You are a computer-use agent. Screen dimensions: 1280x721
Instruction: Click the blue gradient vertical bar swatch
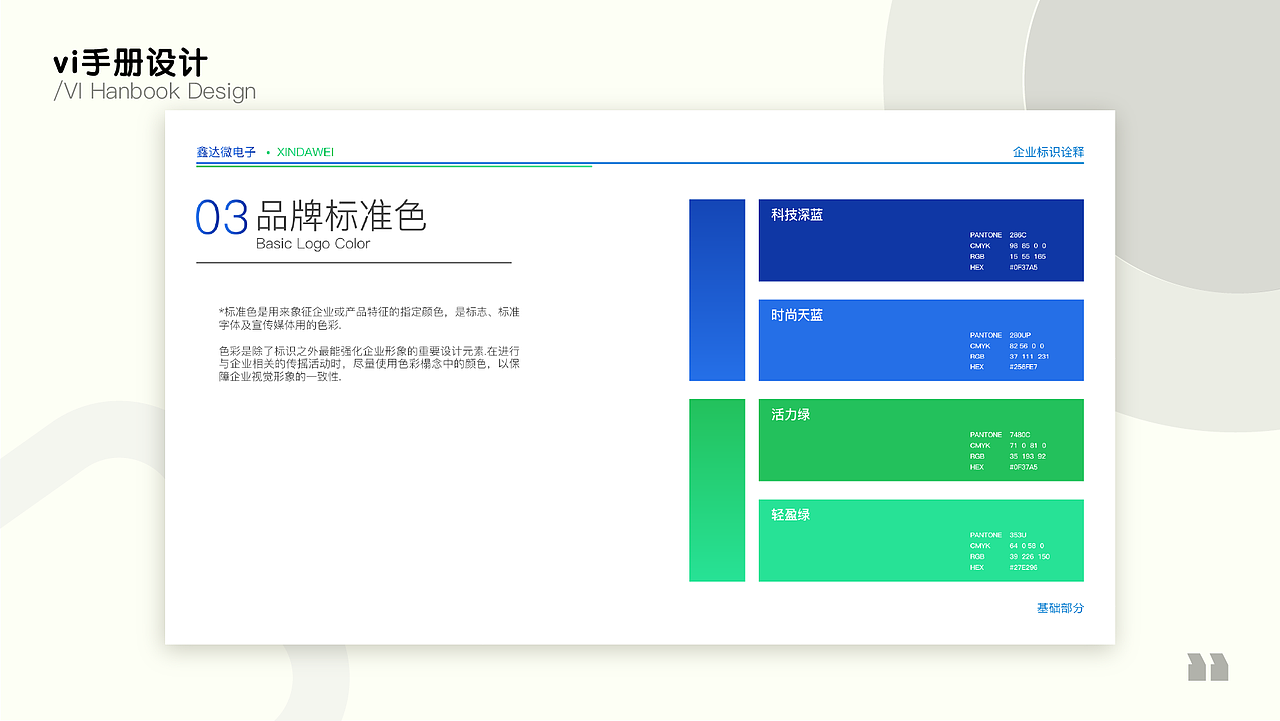pos(716,290)
